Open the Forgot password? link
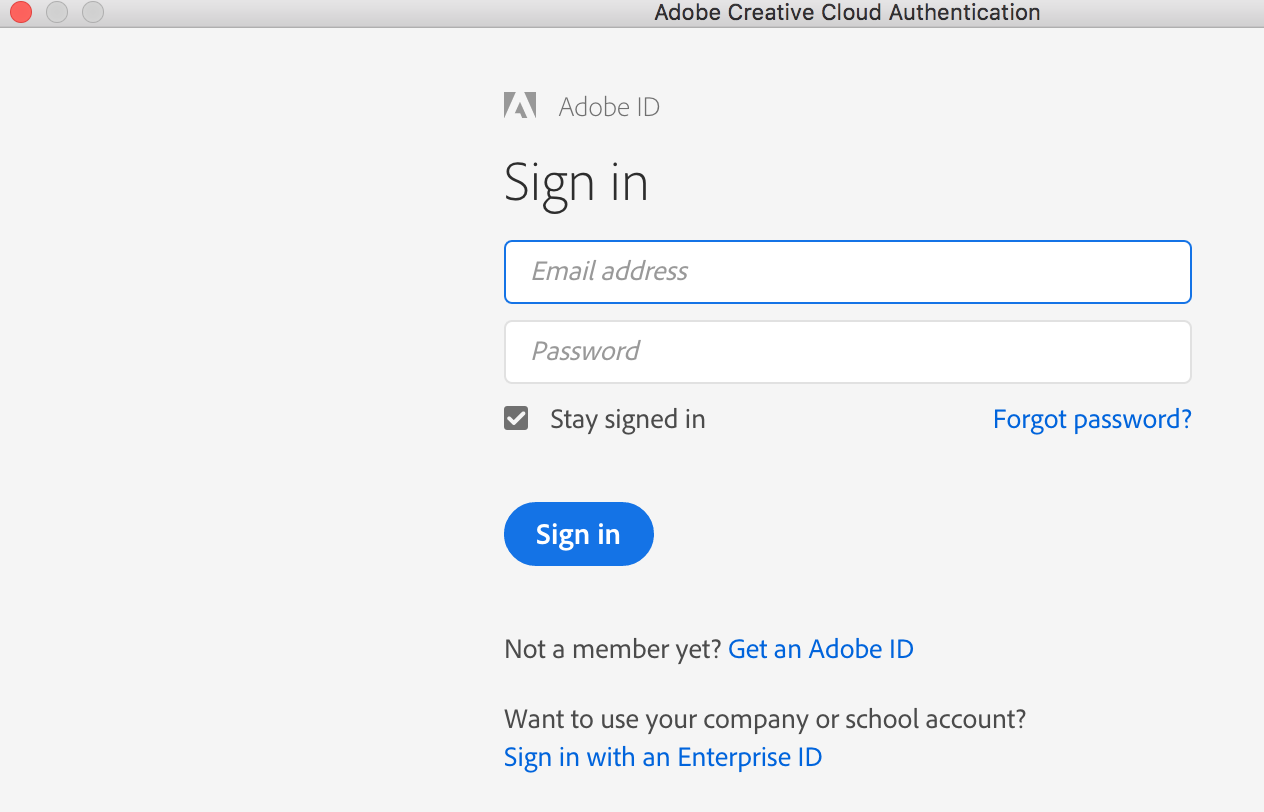 point(1092,419)
